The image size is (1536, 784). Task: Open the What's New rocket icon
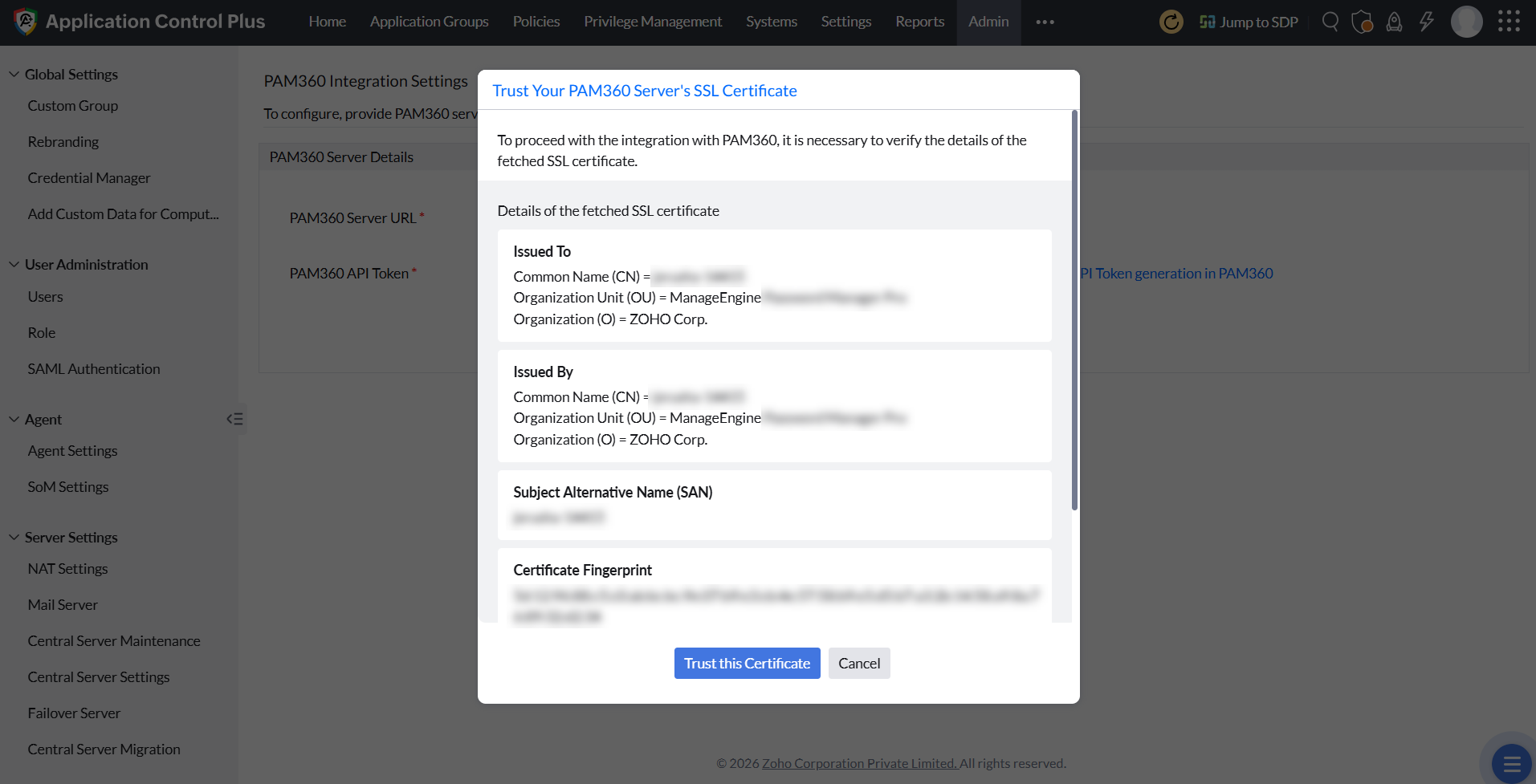(x=1394, y=22)
